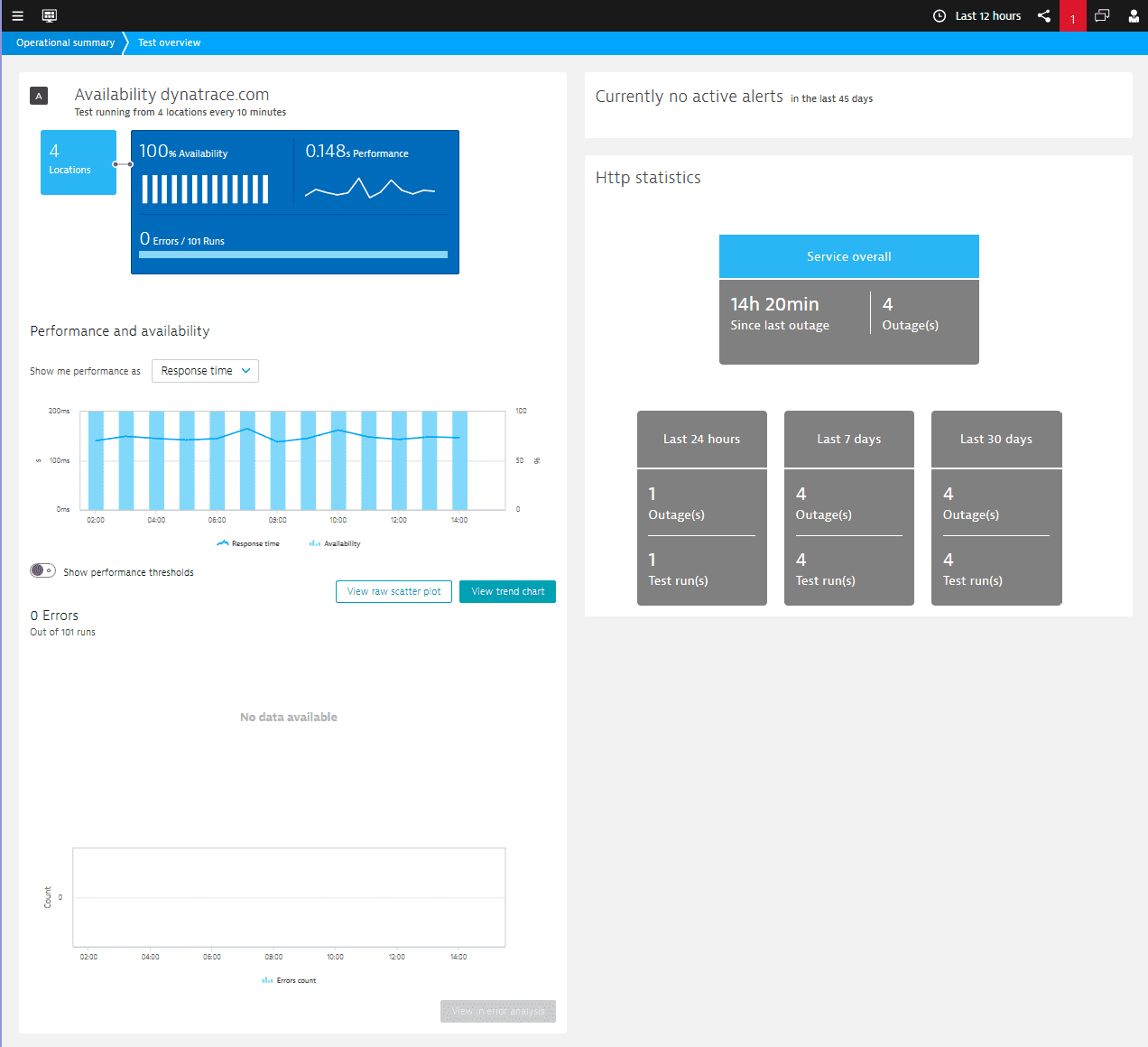Click '0 Errors / 101 Runs' text

pyautogui.click(x=181, y=239)
